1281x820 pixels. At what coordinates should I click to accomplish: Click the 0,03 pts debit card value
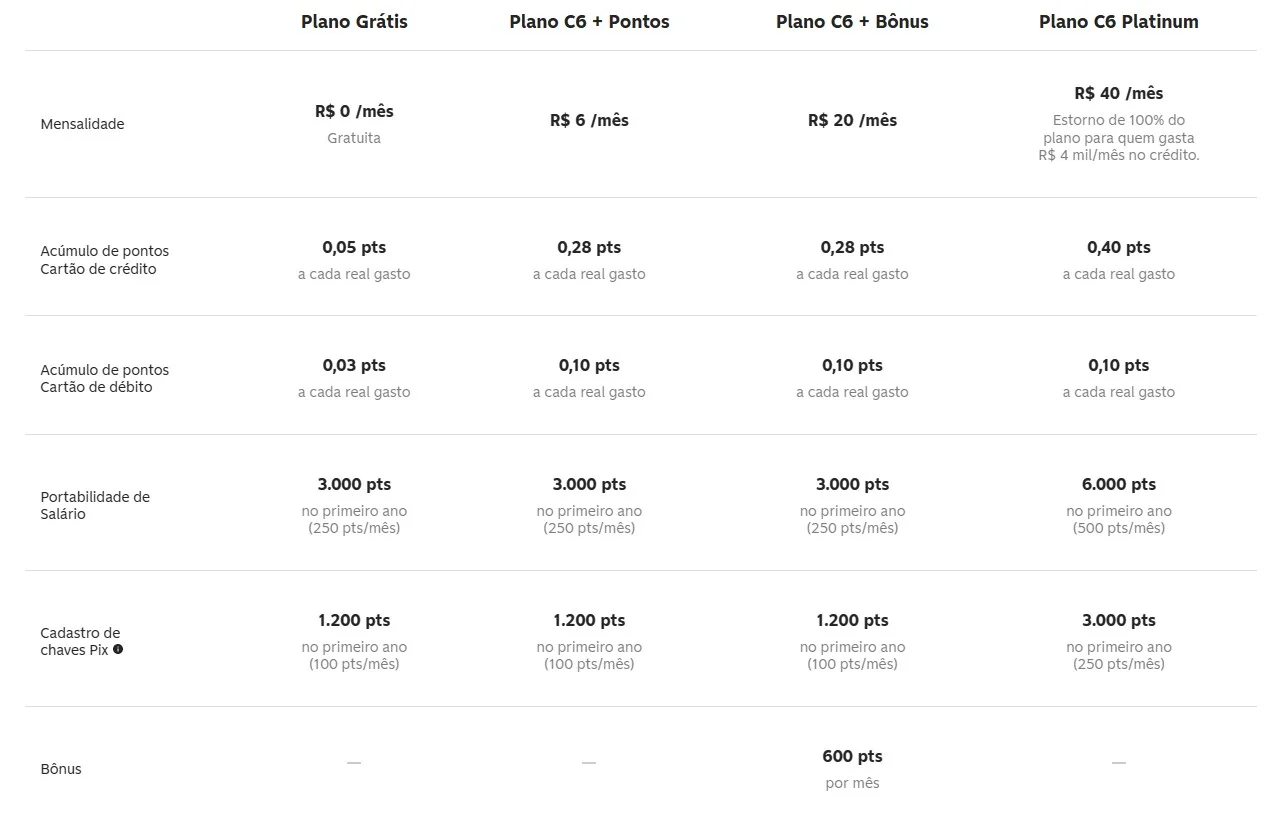(x=354, y=365)
